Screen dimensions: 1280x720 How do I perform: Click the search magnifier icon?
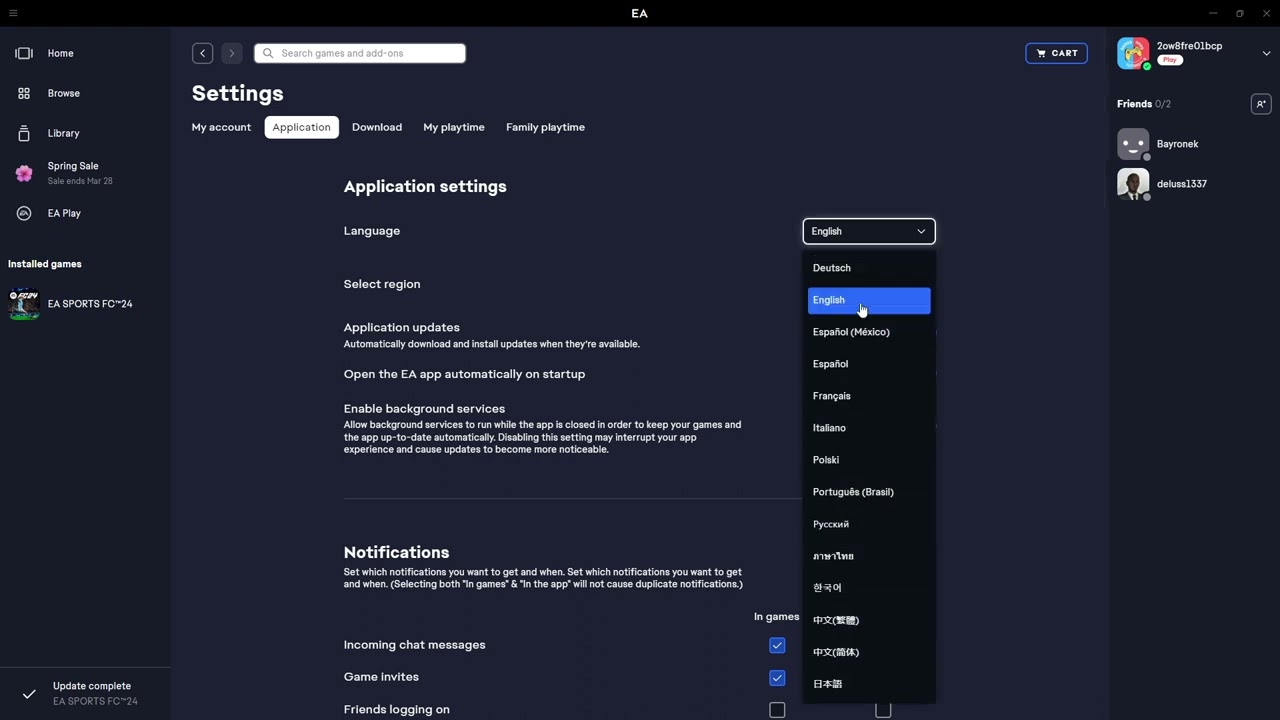(268, 53)
